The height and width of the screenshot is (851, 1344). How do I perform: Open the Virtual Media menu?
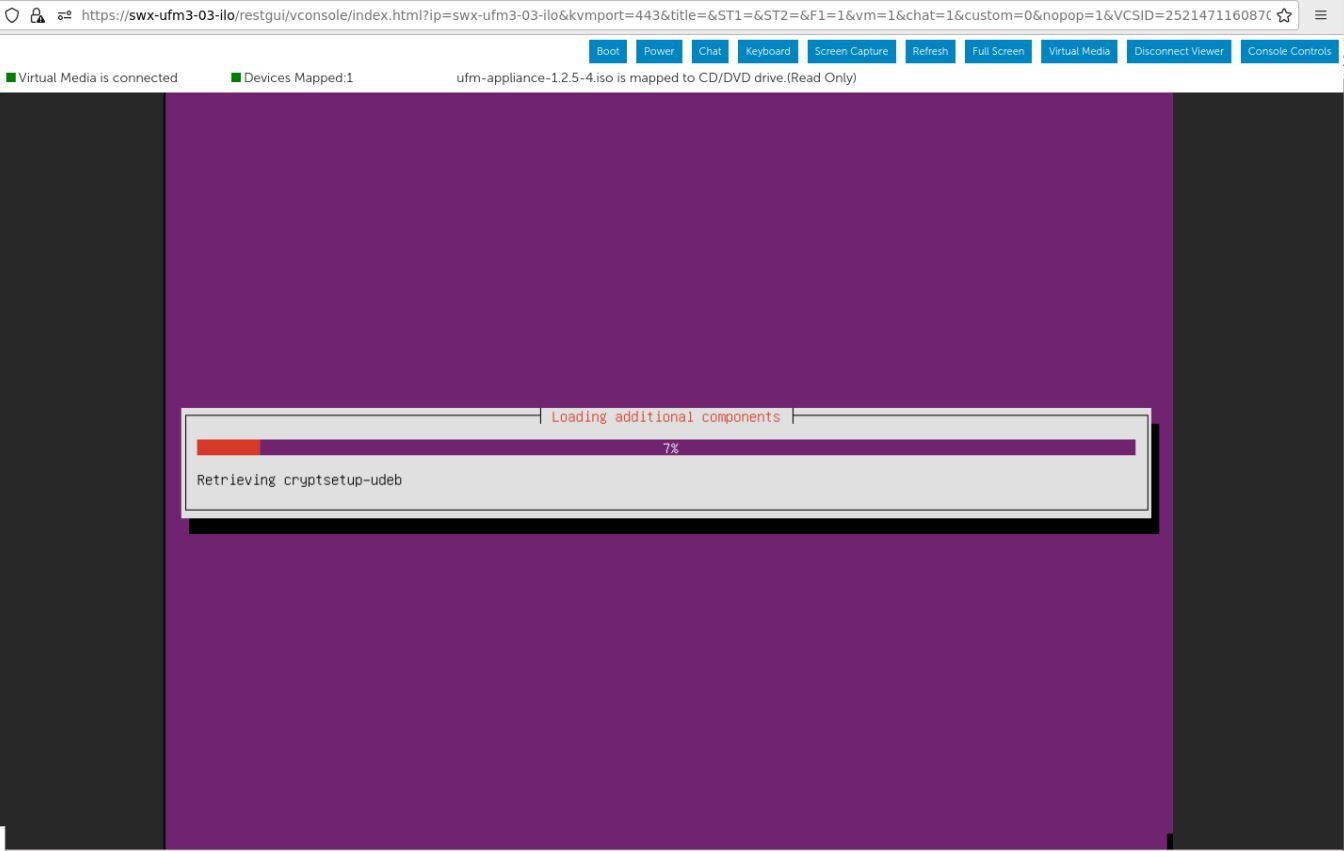[1078, 51]
